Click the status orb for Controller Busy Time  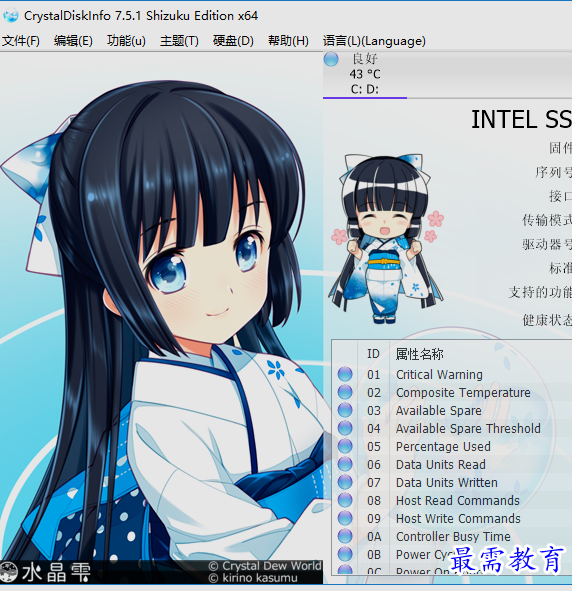[x=345, y=536]
